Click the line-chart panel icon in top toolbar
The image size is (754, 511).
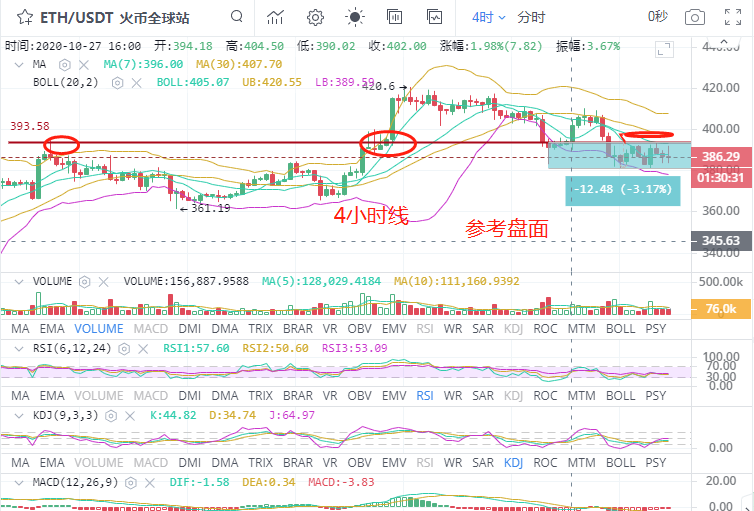pos(435,17)
